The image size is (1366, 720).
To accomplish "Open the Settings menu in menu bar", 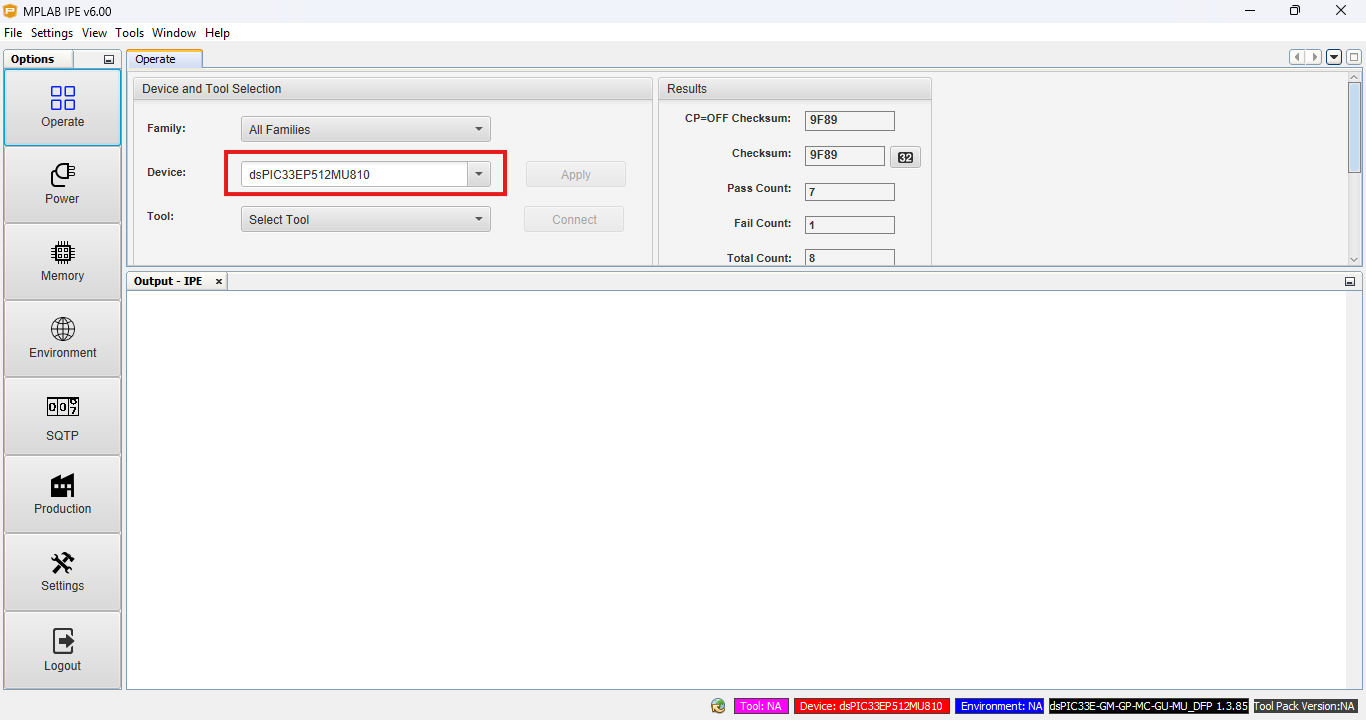I will click(x=52, y=33).
